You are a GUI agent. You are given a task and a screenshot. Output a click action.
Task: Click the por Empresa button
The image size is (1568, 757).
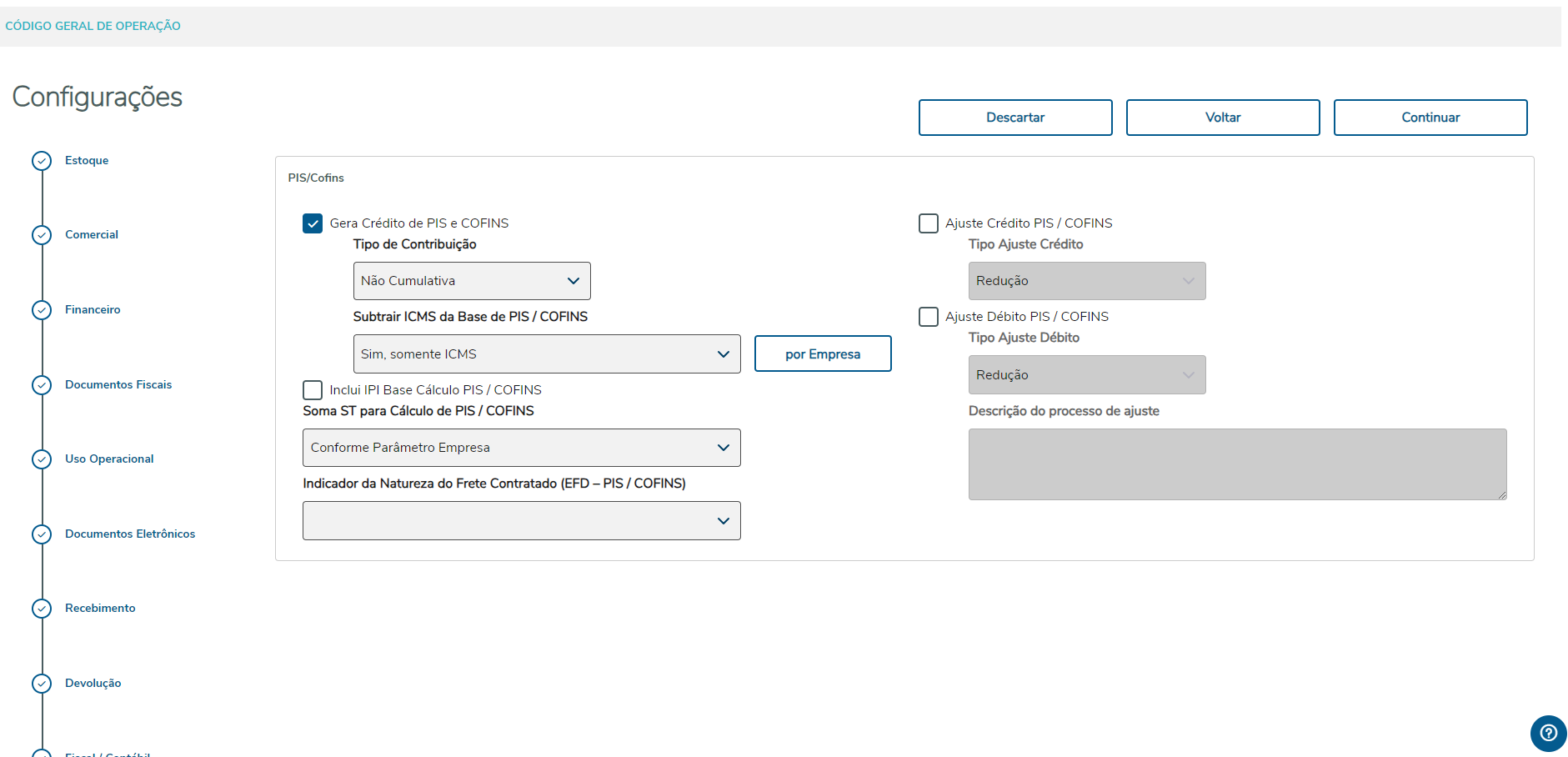[x=822, y=354]
